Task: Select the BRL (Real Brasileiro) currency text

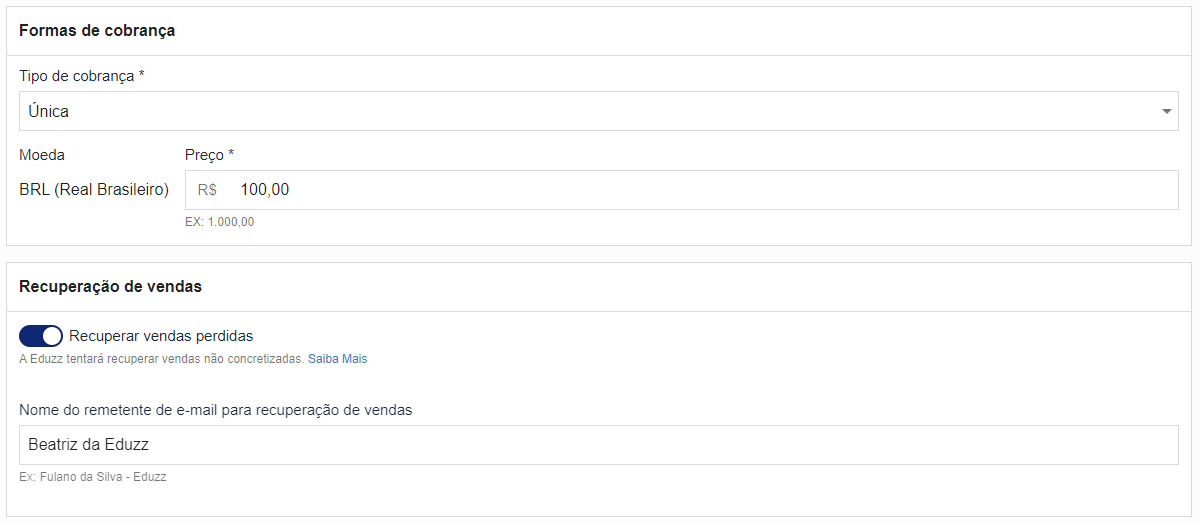Action: [94, 190]
